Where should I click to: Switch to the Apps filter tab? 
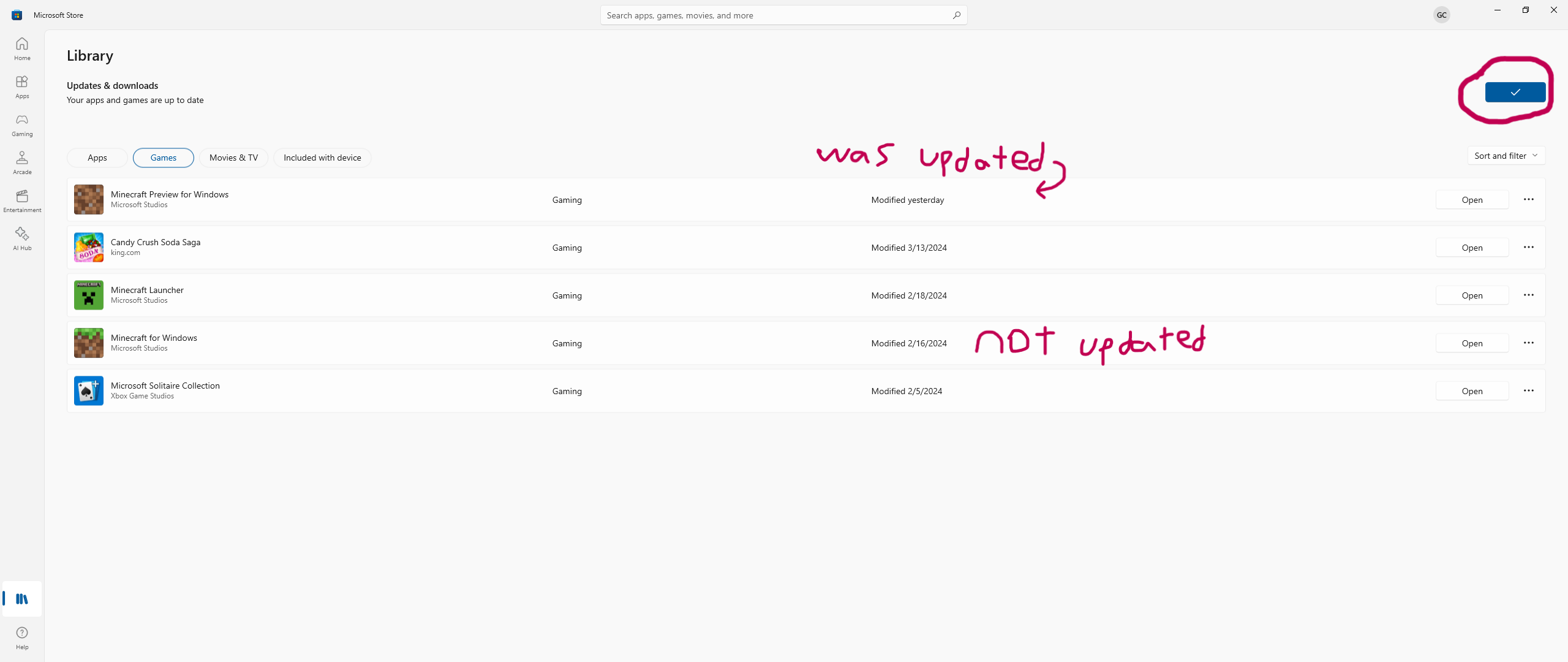tap(97, 158)
